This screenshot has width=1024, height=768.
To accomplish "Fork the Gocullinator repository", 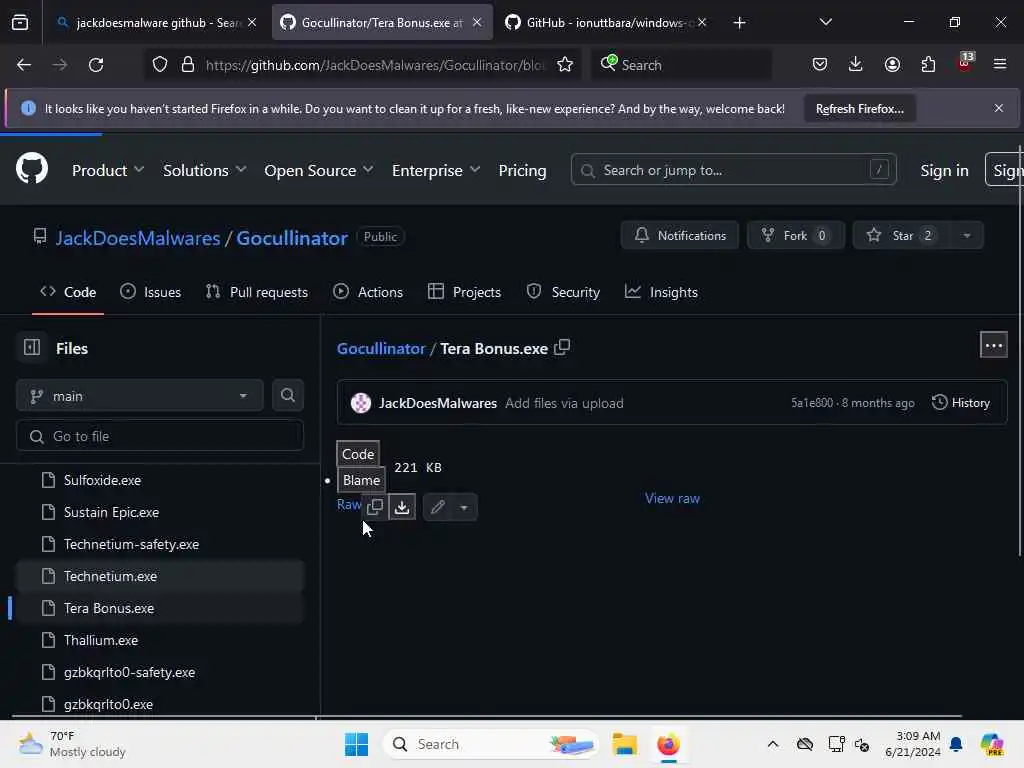I will [x=796, y=235].
